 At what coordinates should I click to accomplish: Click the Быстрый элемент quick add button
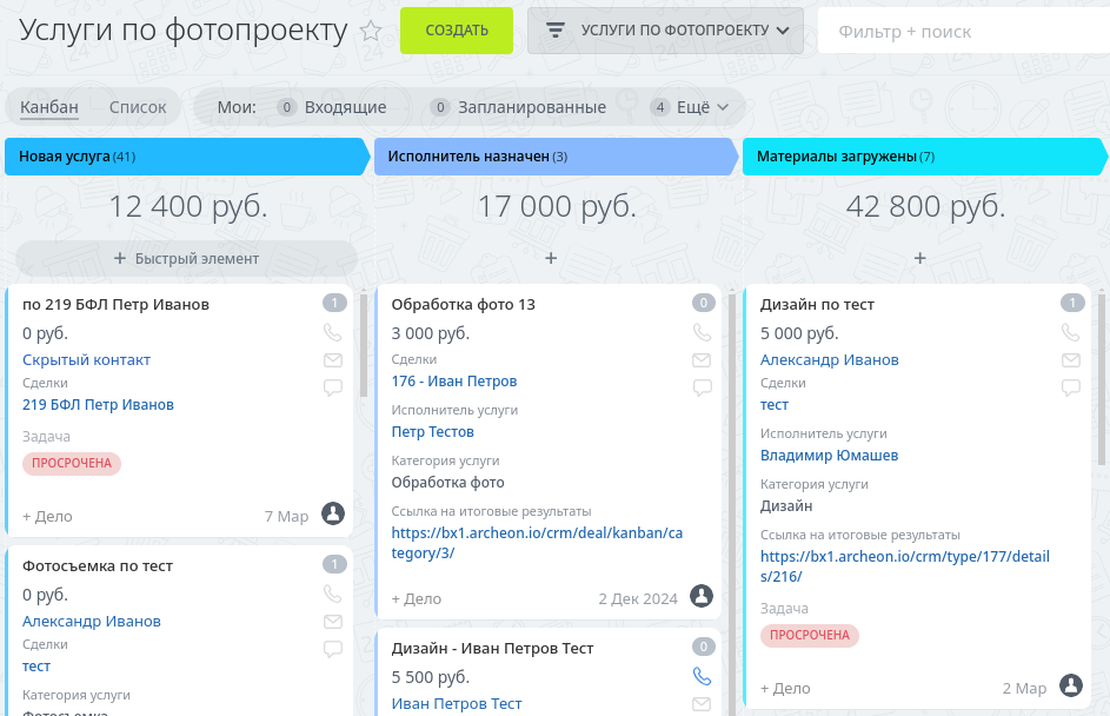tap(185, 257)
